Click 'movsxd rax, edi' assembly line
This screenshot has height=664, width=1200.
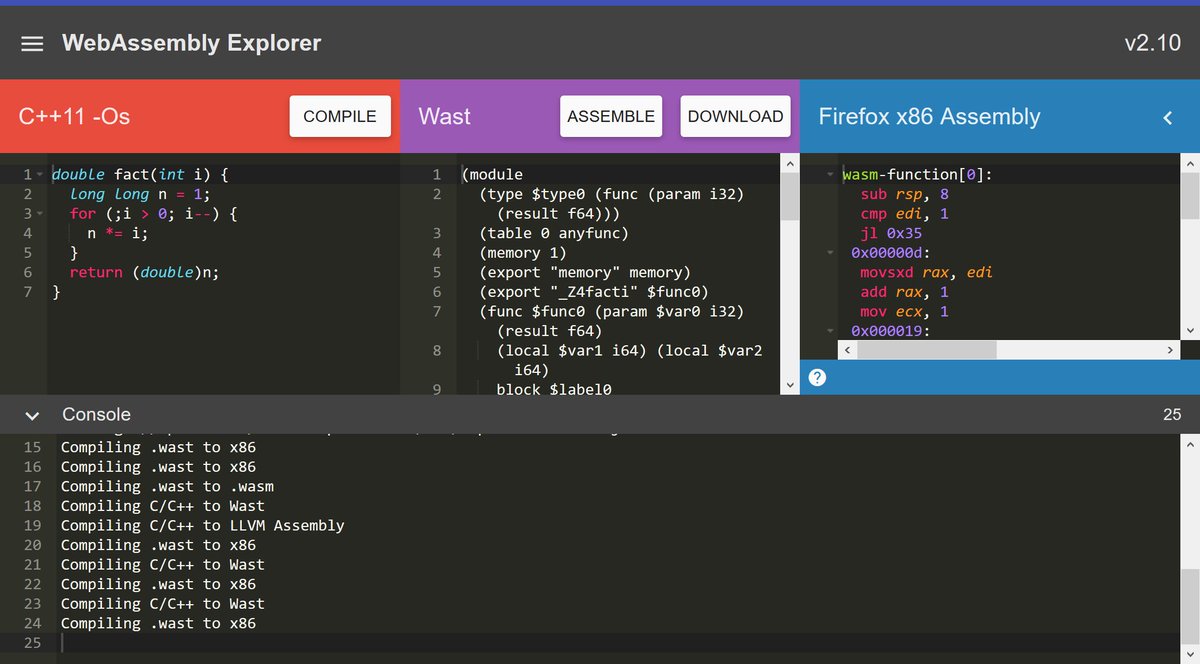[x=926, y=272]
